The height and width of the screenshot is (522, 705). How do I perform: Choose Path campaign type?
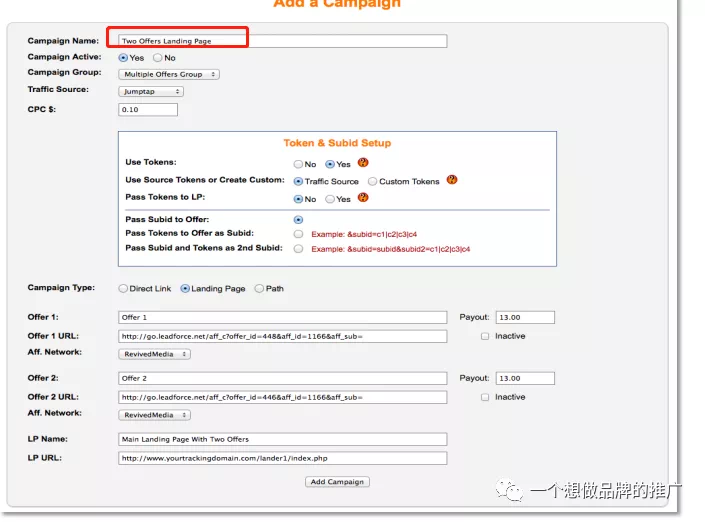tap(259, 289)
